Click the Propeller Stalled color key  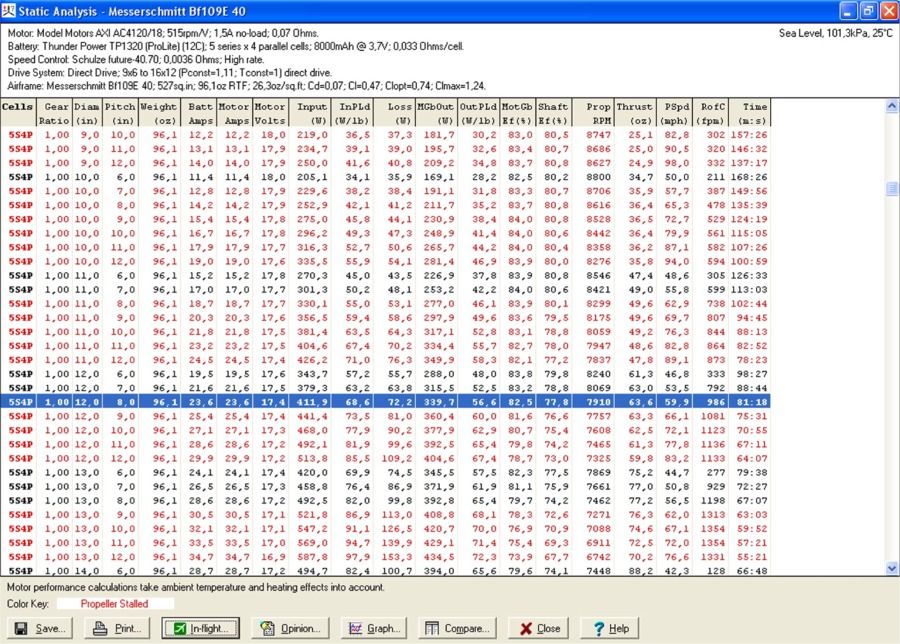[x=114, y=604]
